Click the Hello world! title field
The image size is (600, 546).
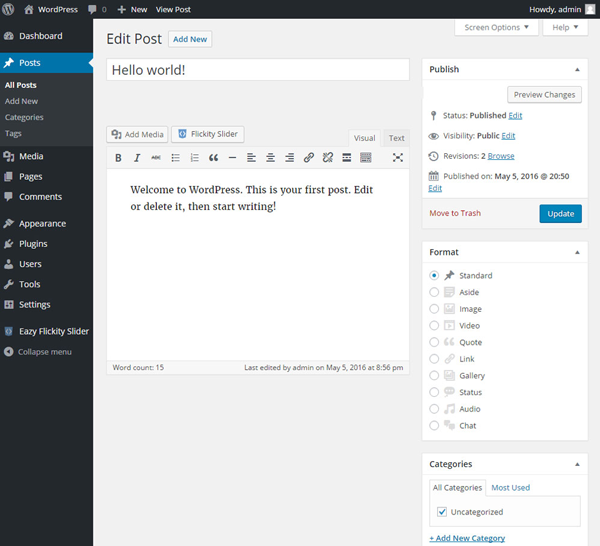coord(258,70)
